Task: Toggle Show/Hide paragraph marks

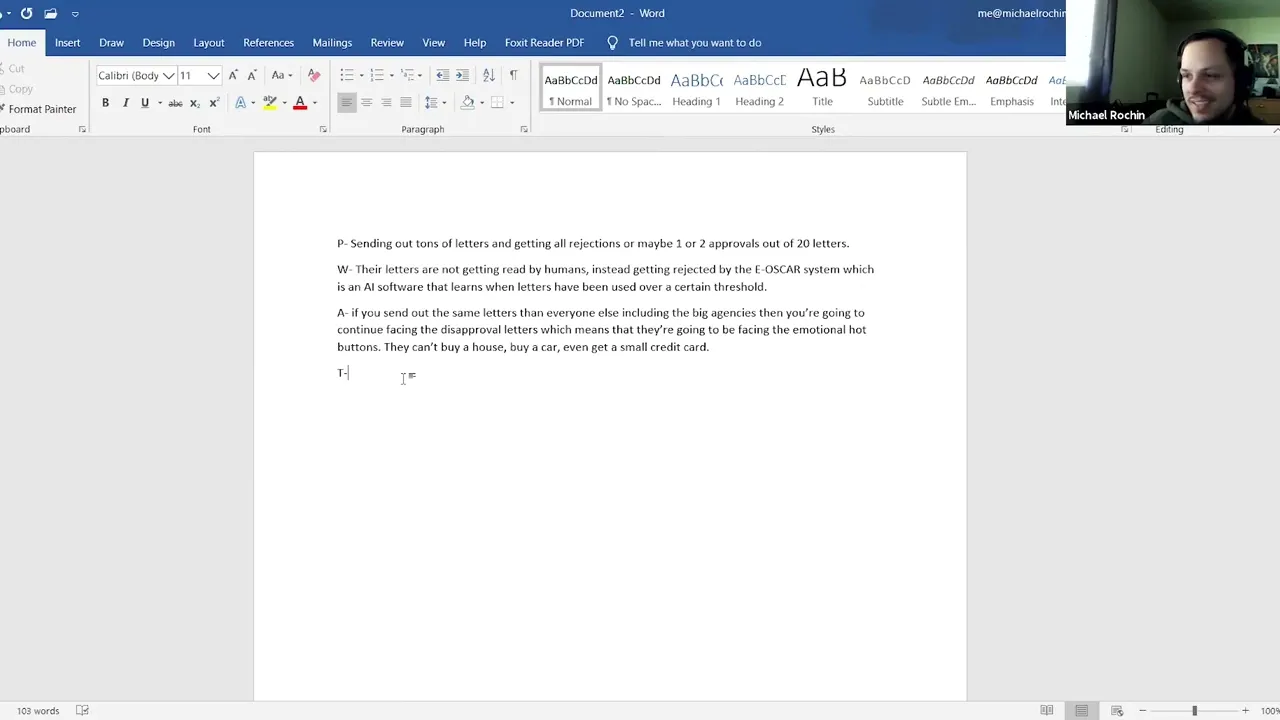Action: coord(513,75)
